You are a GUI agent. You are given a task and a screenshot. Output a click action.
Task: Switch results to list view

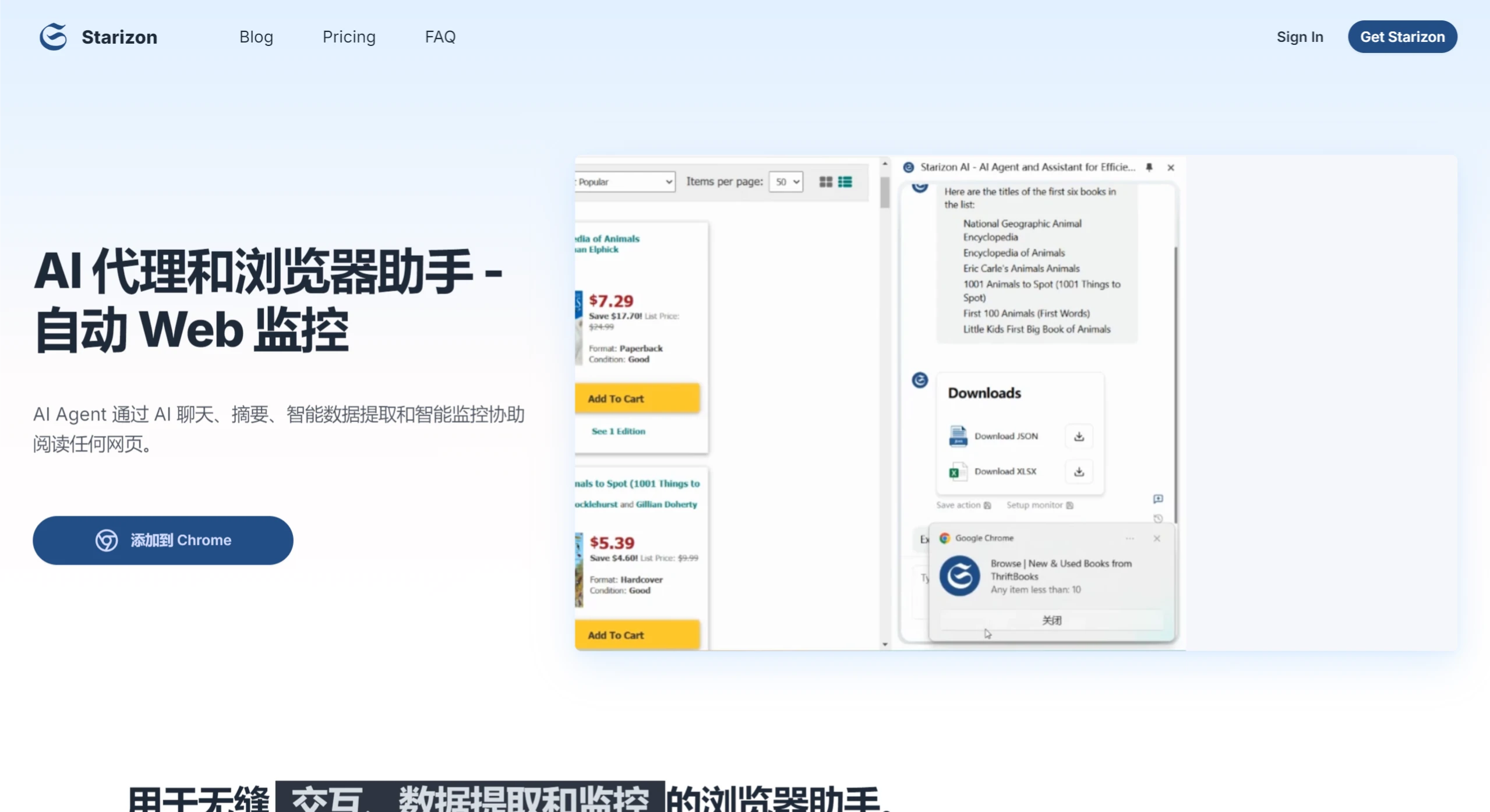tap(845, 181)
